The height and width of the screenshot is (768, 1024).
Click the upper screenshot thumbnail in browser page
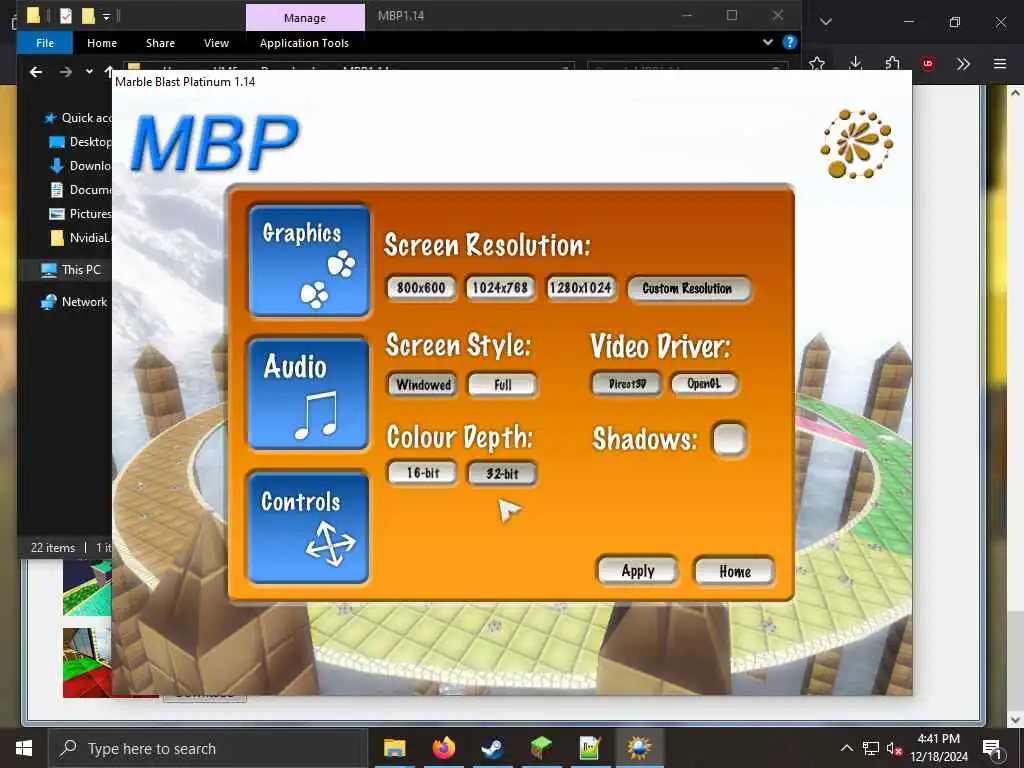[x=87, y=588]
